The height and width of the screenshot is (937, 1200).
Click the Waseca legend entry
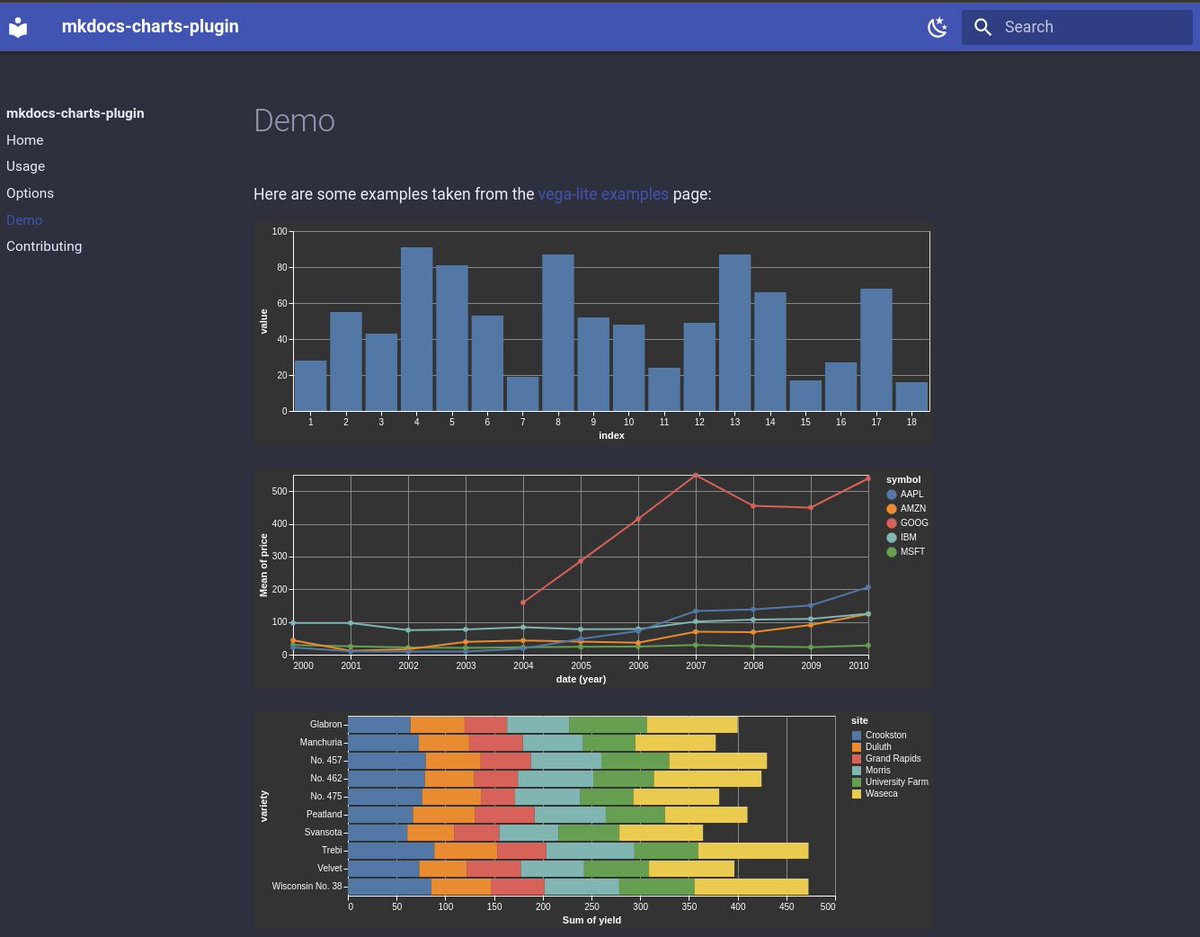[880, 793]
